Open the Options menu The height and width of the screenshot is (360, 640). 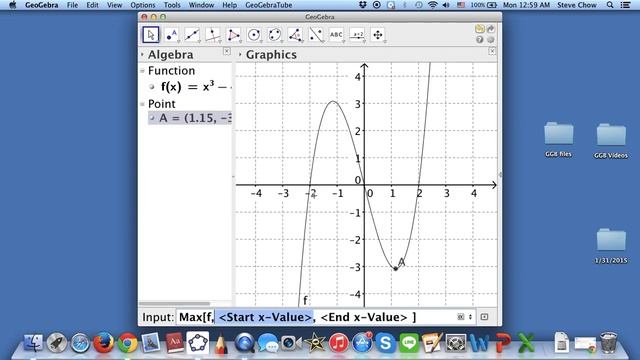(143, 5)
